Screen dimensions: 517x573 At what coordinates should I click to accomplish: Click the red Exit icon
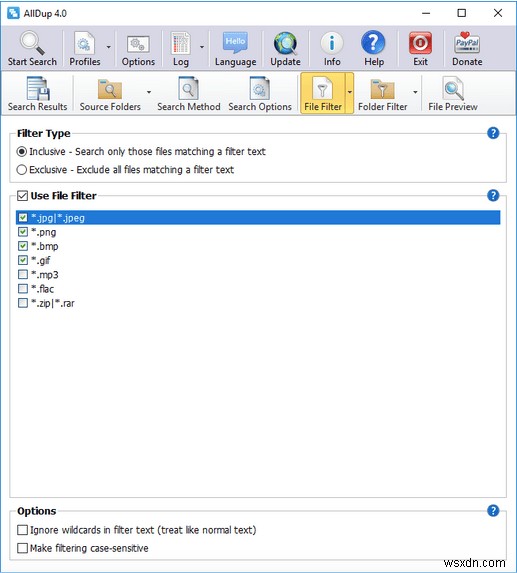(420, 43)
